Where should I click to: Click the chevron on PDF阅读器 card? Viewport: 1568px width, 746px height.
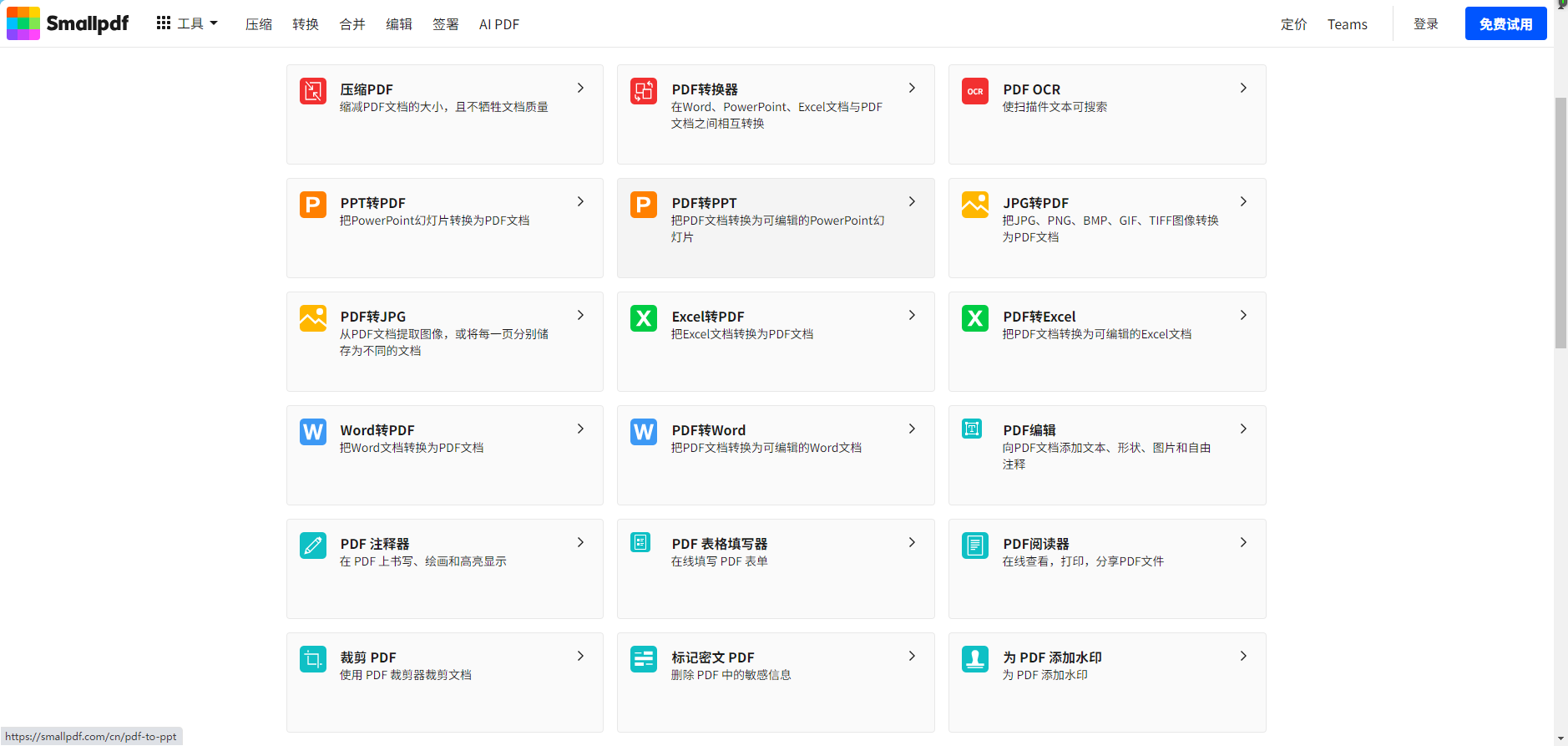coord(1243,542)
